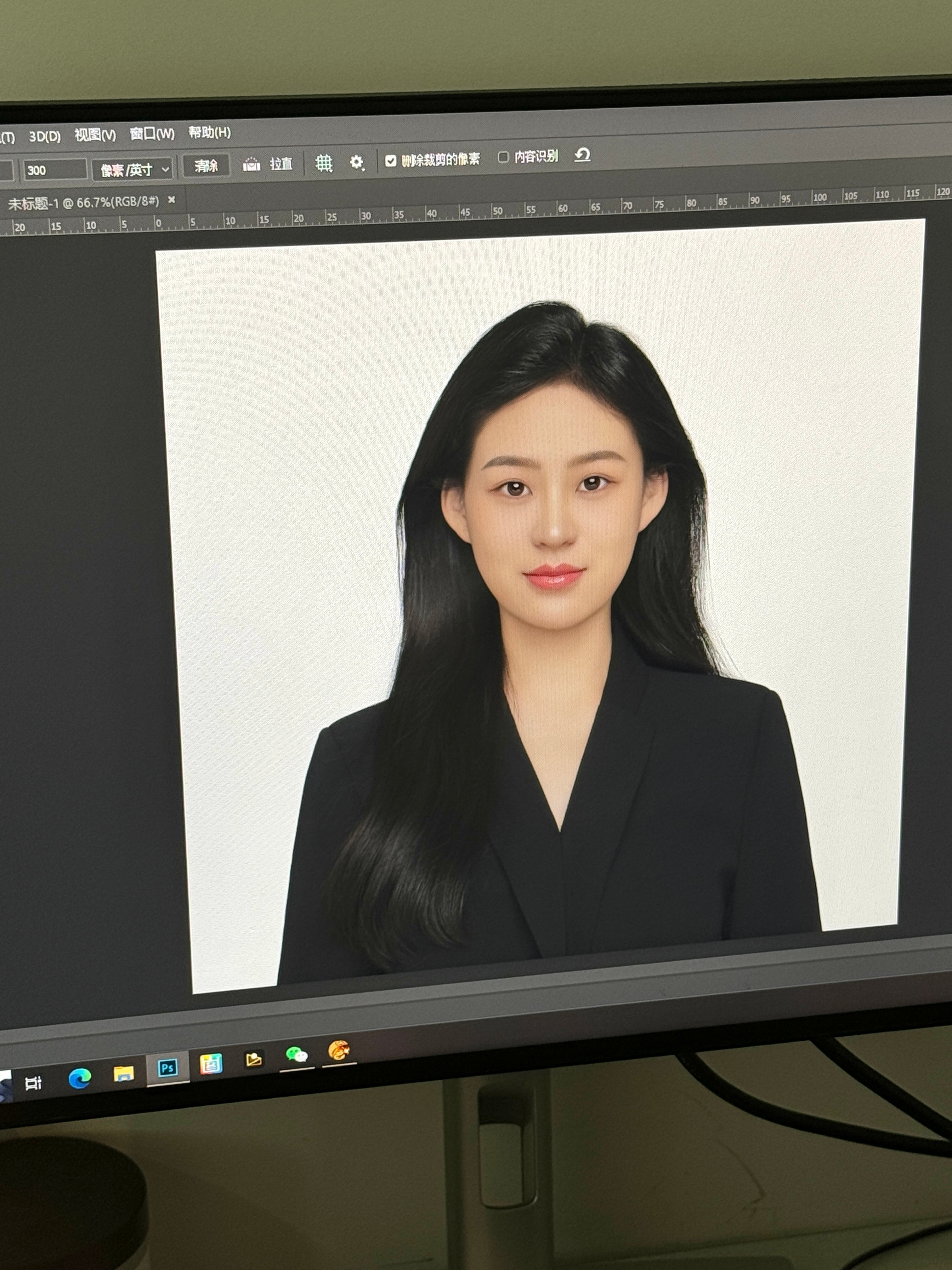Click the reset crop arrow icon
This screenshot has height=1270, width=952.
(x=582, y=155)
